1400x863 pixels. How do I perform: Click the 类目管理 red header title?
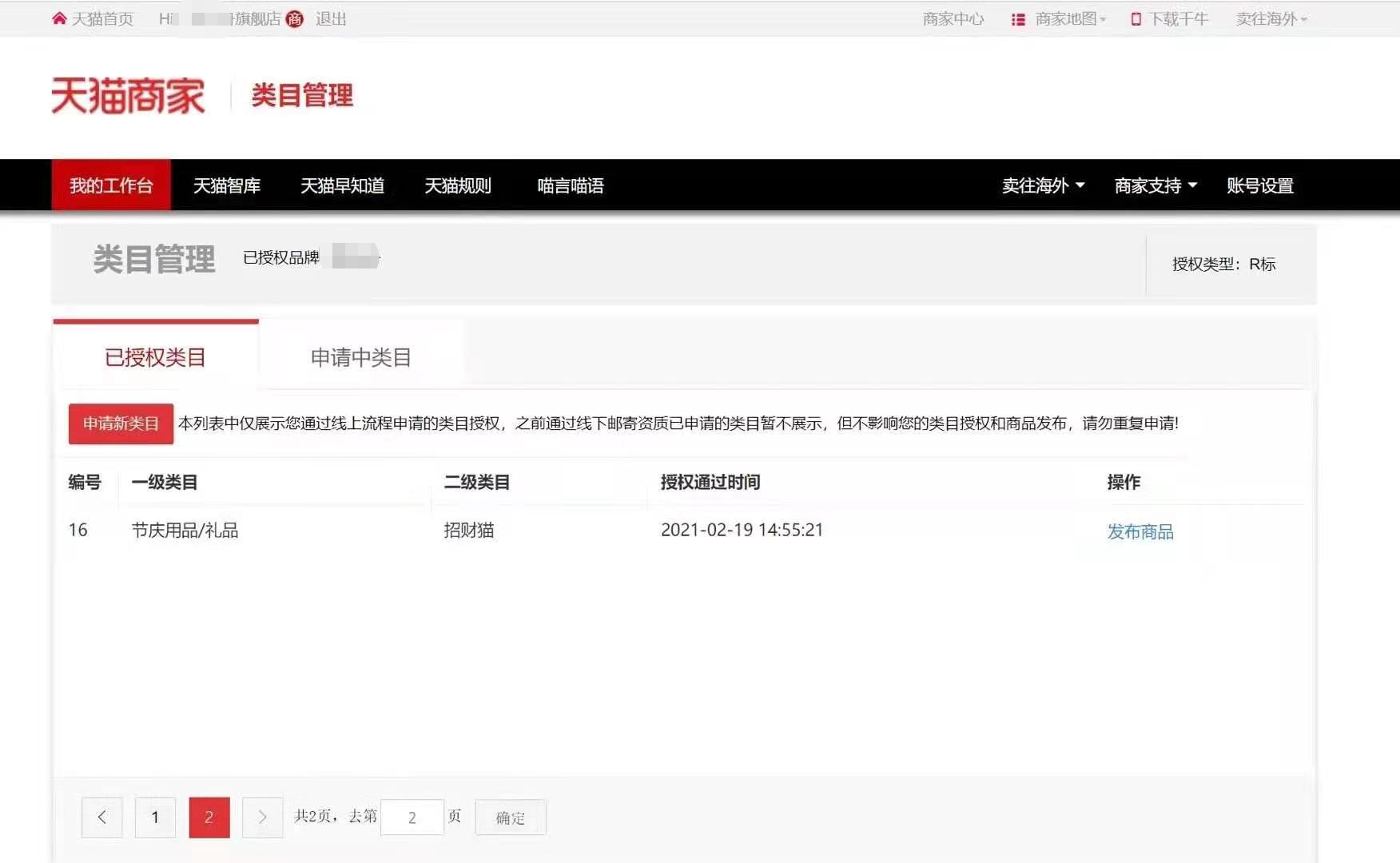302,96
